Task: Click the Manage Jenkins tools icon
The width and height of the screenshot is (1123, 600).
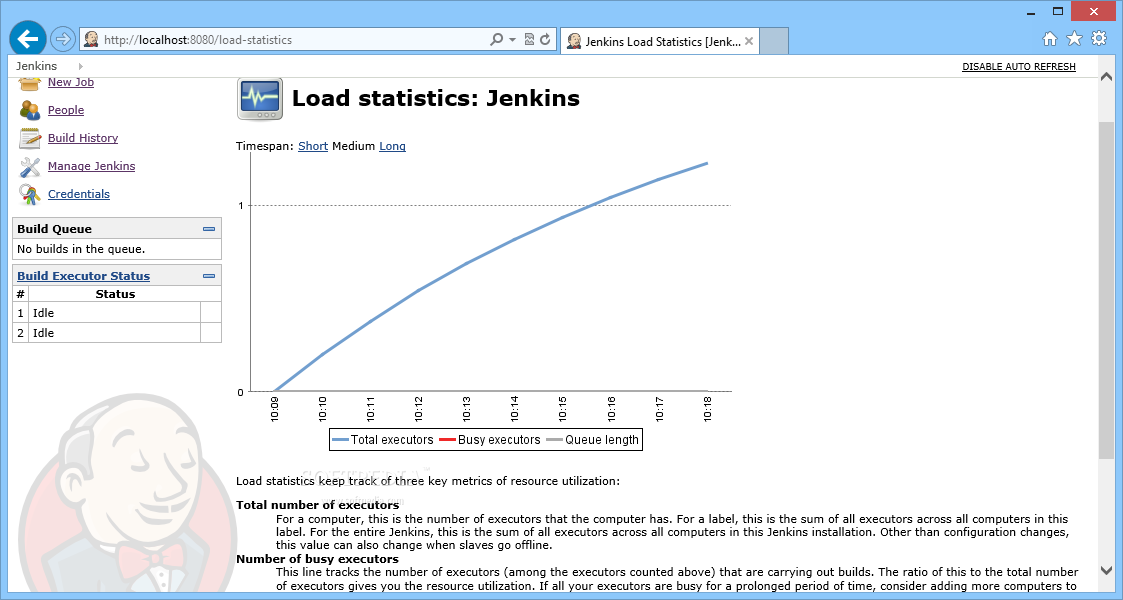Action: pos(30,167)
